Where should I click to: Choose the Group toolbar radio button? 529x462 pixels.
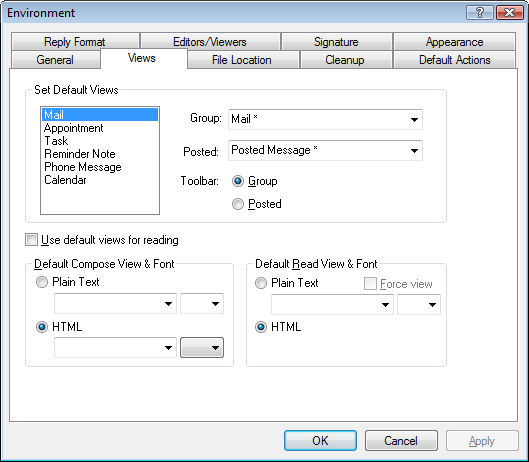coord(238,181)
